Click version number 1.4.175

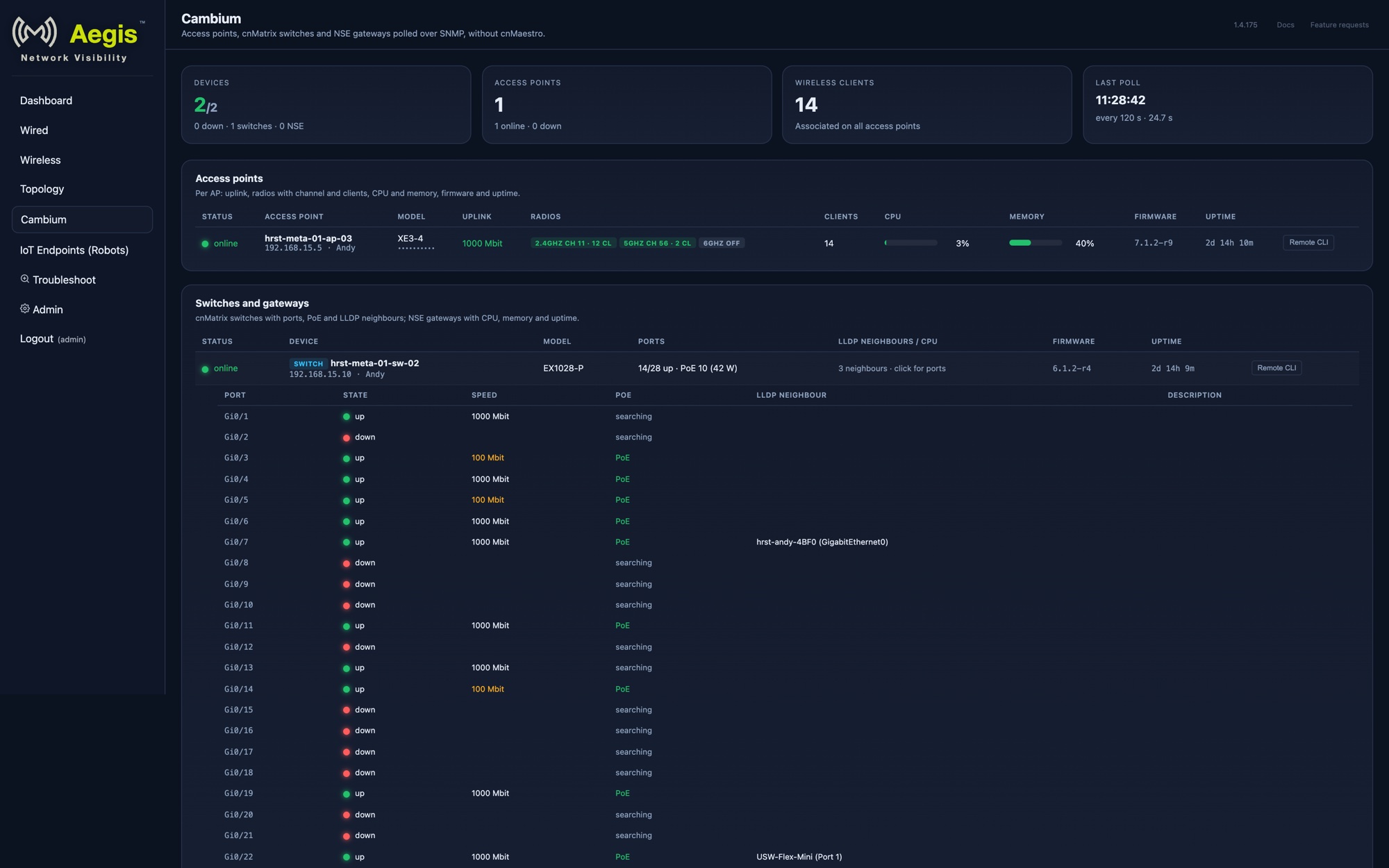pyautogui.click(x=1245, y=25)
